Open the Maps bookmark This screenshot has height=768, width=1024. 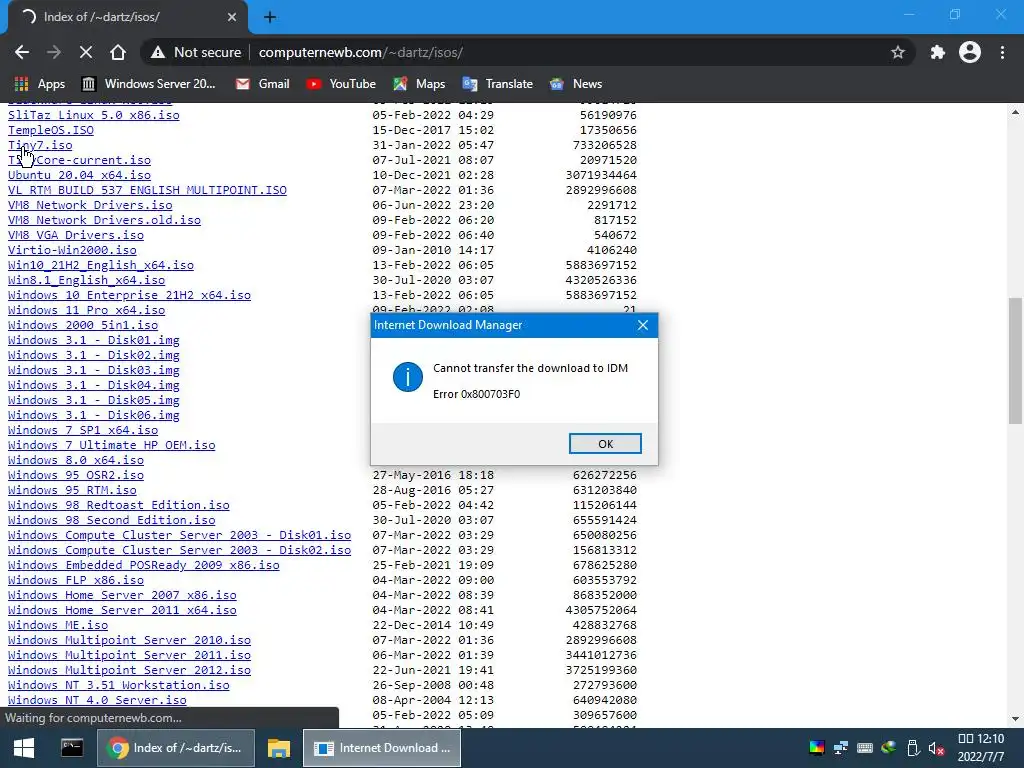tap(419, 84)
